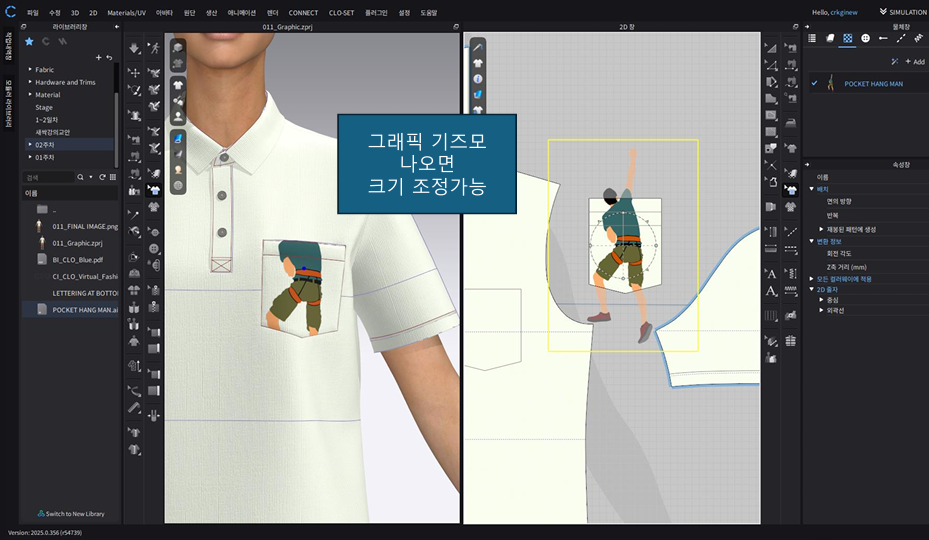This screenshot has width=929, height=540.
Task: Open the Fabric tab icon in object browser
Action: (x=829, y=38)
